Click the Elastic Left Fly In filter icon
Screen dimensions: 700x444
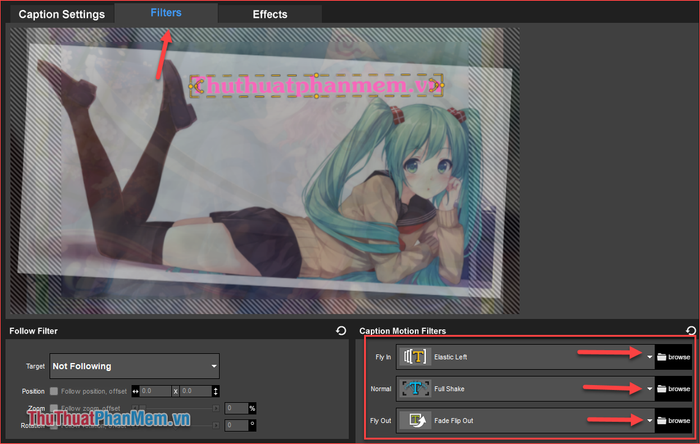tap(415, 357)
